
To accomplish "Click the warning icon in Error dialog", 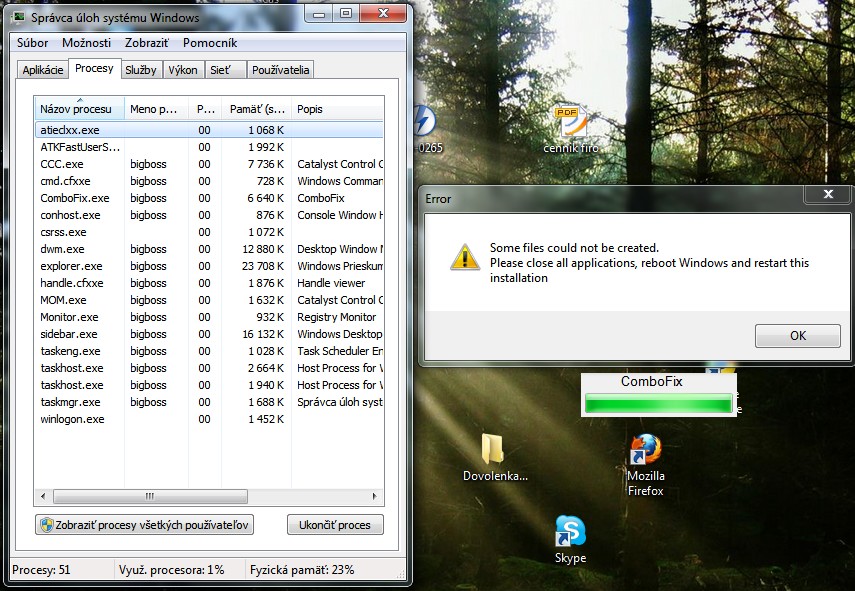I will click(x=465, y=256).
